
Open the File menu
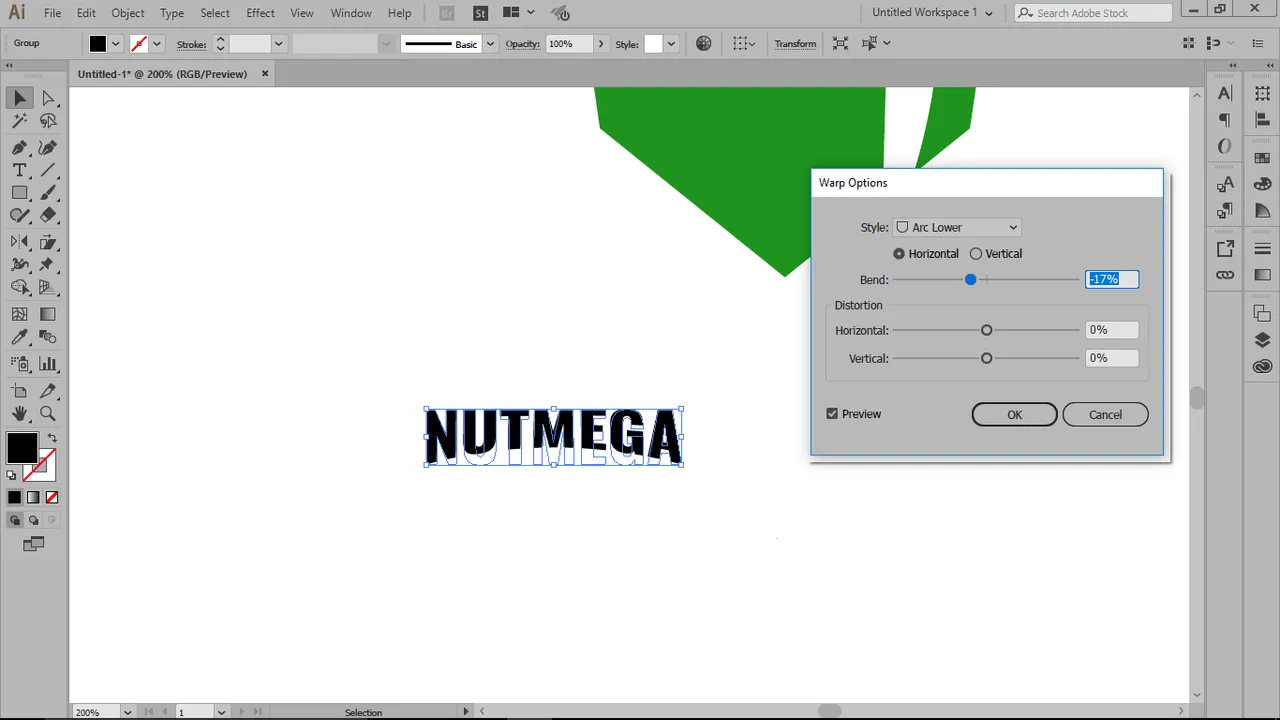click(x=52, y=13)
